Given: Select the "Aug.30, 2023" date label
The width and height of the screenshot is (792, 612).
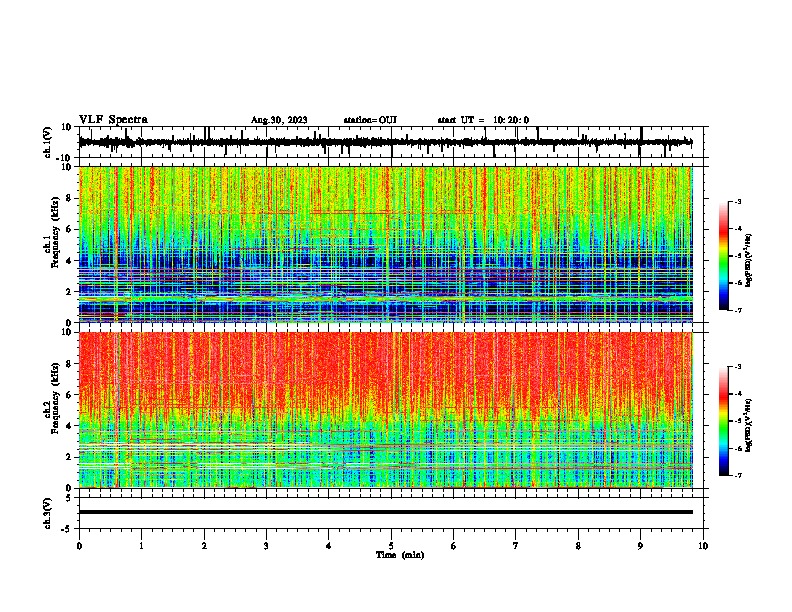Looking at the screenshot, I should (x=279, y=120).
